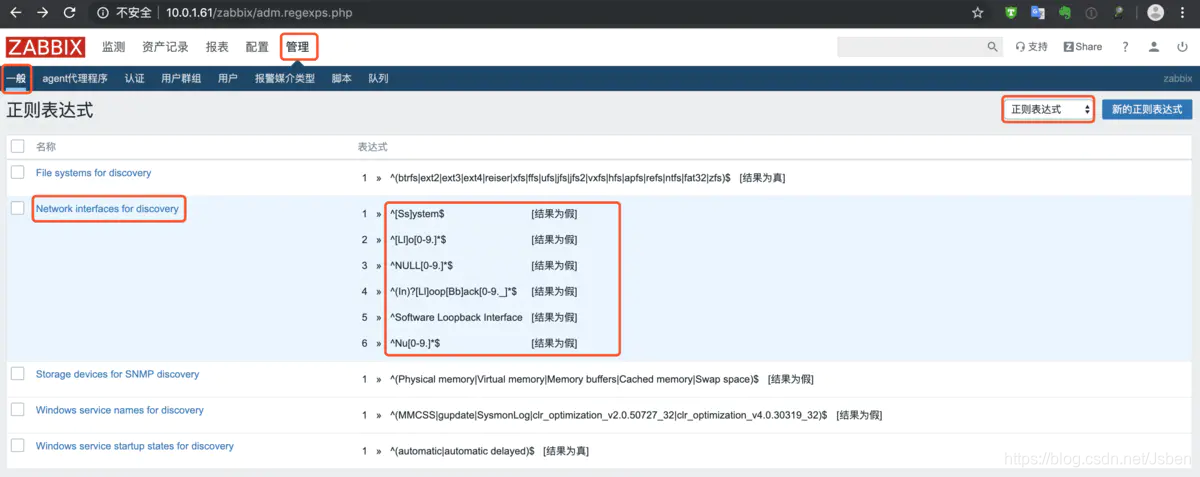
Task: Click the 名称 column header
Action: click(x=46, y=146)
